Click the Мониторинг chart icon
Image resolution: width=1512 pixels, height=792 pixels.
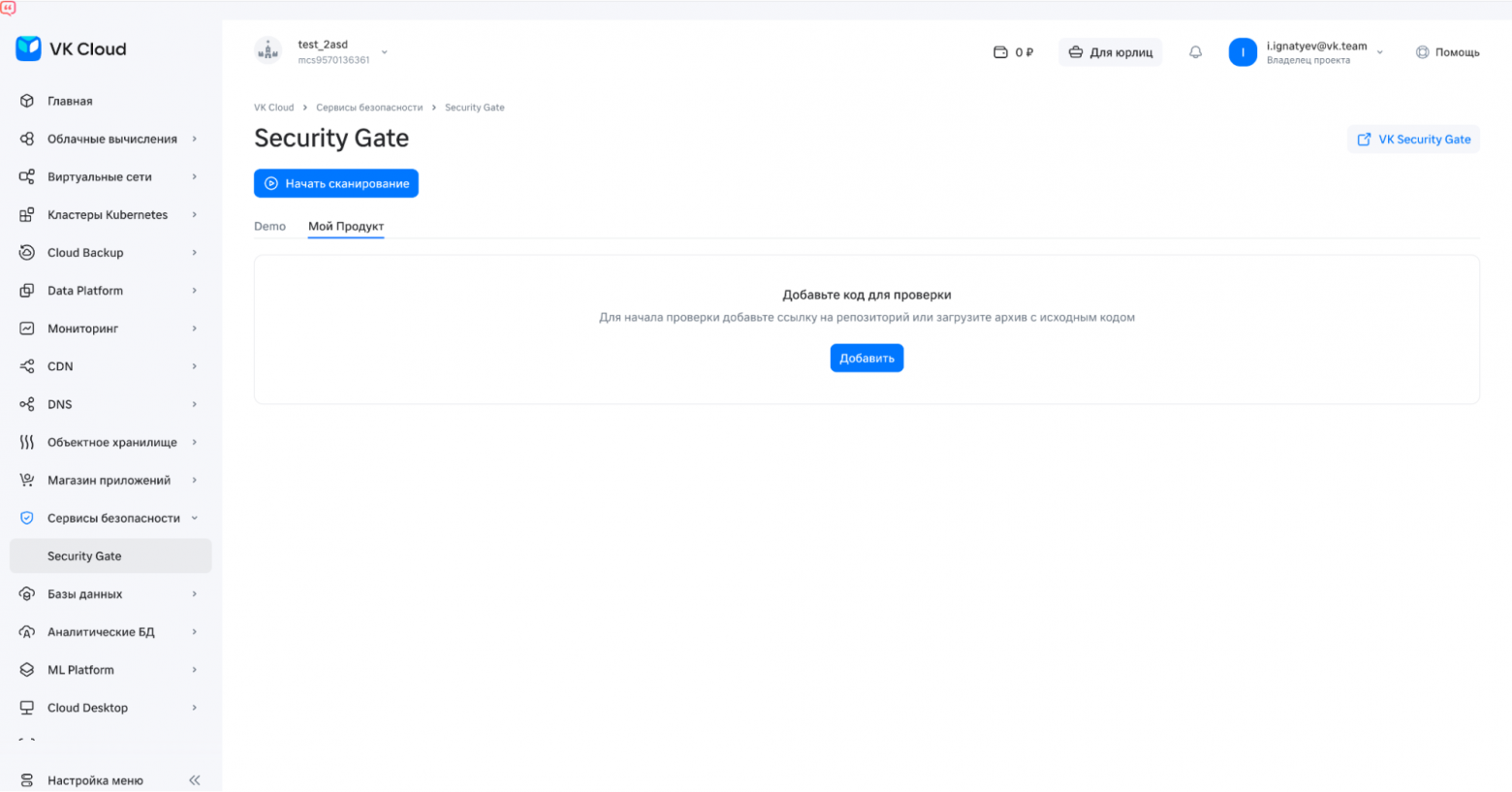(27, 328)
